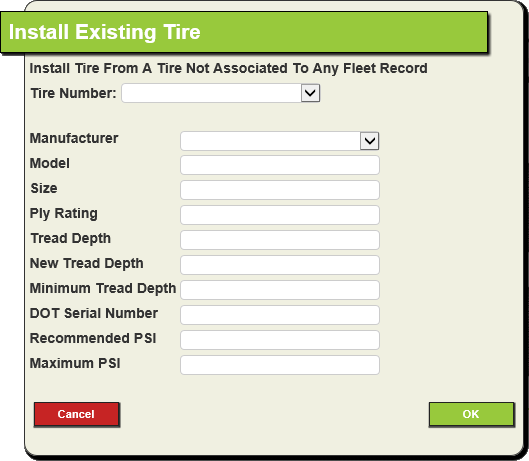Focus the Tread Depth text box
Screen dimensions: 529x461
coord(280,240)
